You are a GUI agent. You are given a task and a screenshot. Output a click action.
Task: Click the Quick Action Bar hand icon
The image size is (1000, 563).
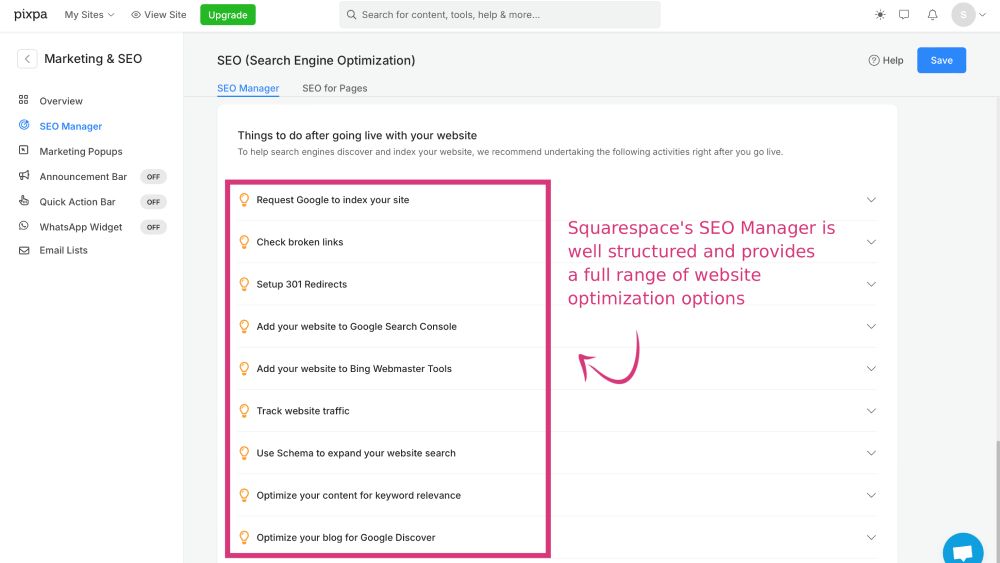pyautogui.click(x=24, y=200)
